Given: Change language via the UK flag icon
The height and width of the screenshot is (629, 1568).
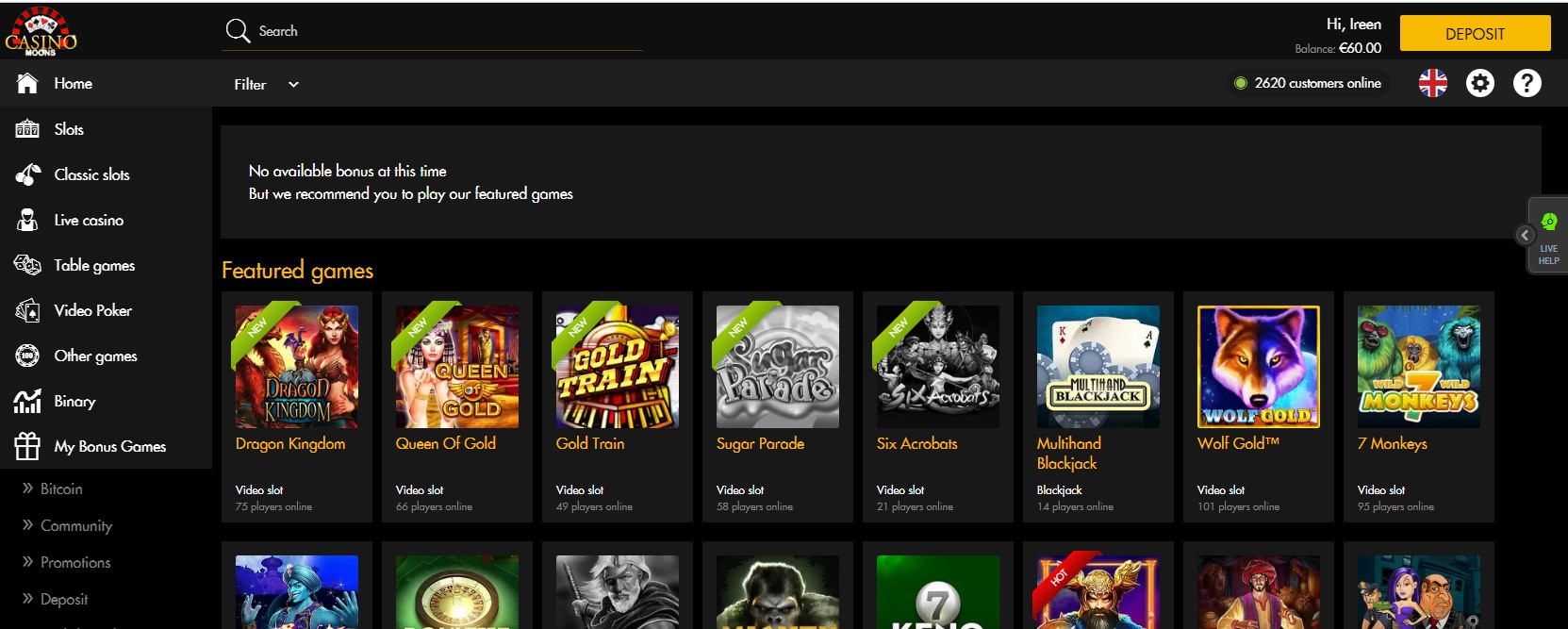Looking at the screenshot, I should coord(1433,83).
